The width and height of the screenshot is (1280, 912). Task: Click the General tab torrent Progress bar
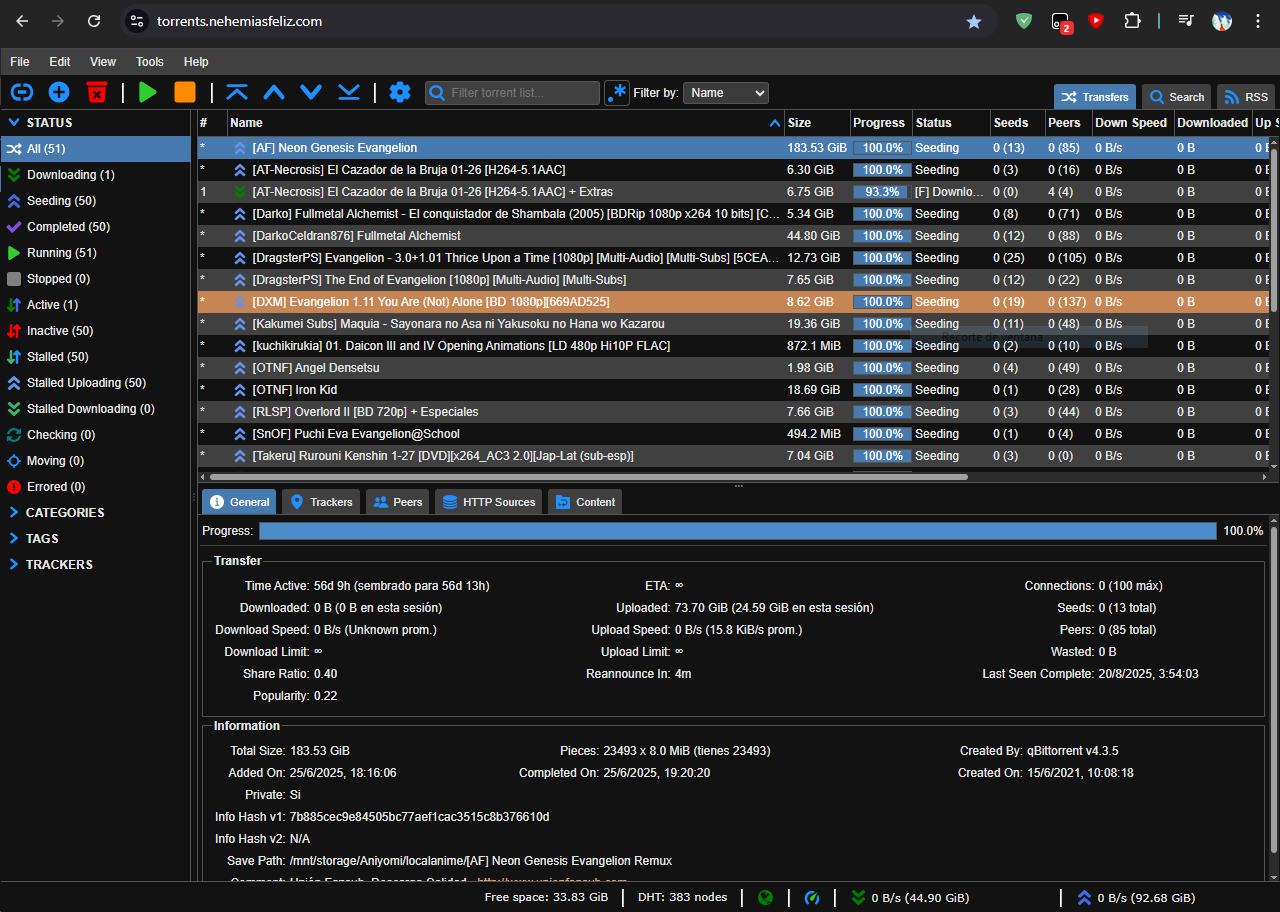738,531
